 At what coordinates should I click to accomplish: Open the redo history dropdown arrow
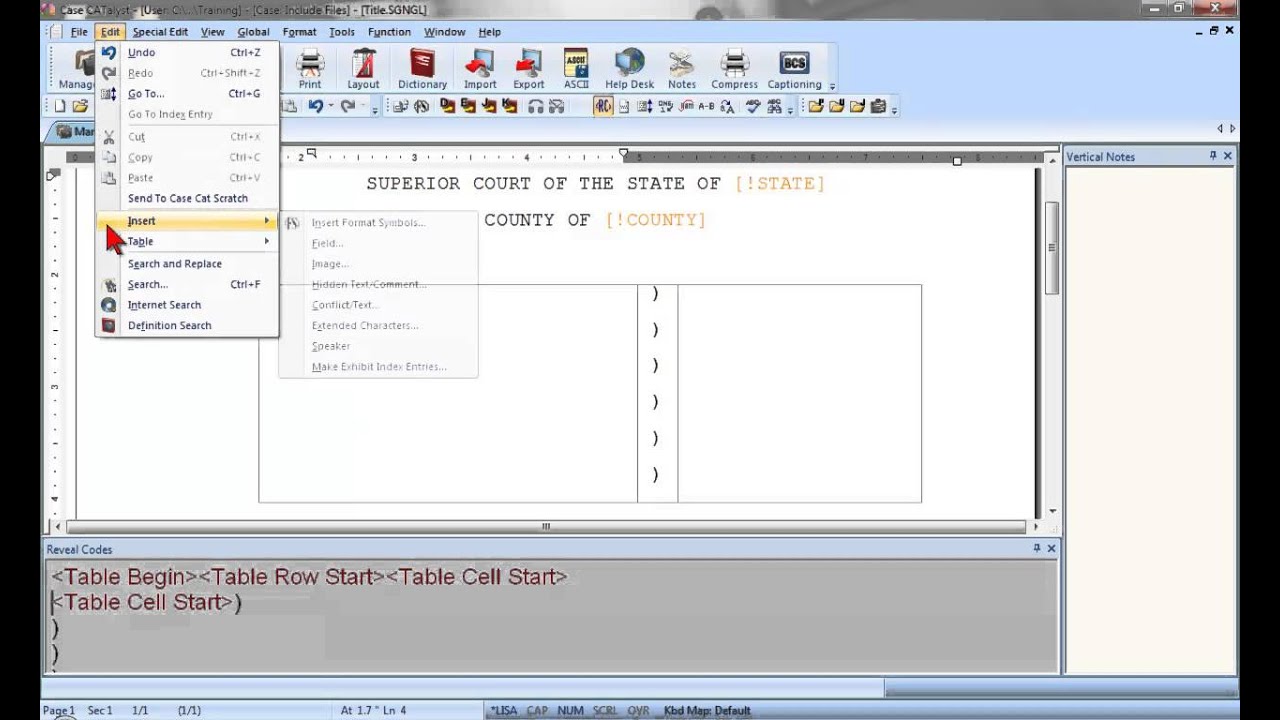click(x=363, y=107)
